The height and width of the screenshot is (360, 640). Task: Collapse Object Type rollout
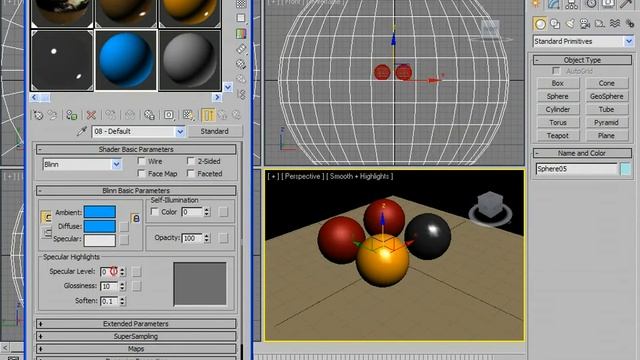click(582, 60)
